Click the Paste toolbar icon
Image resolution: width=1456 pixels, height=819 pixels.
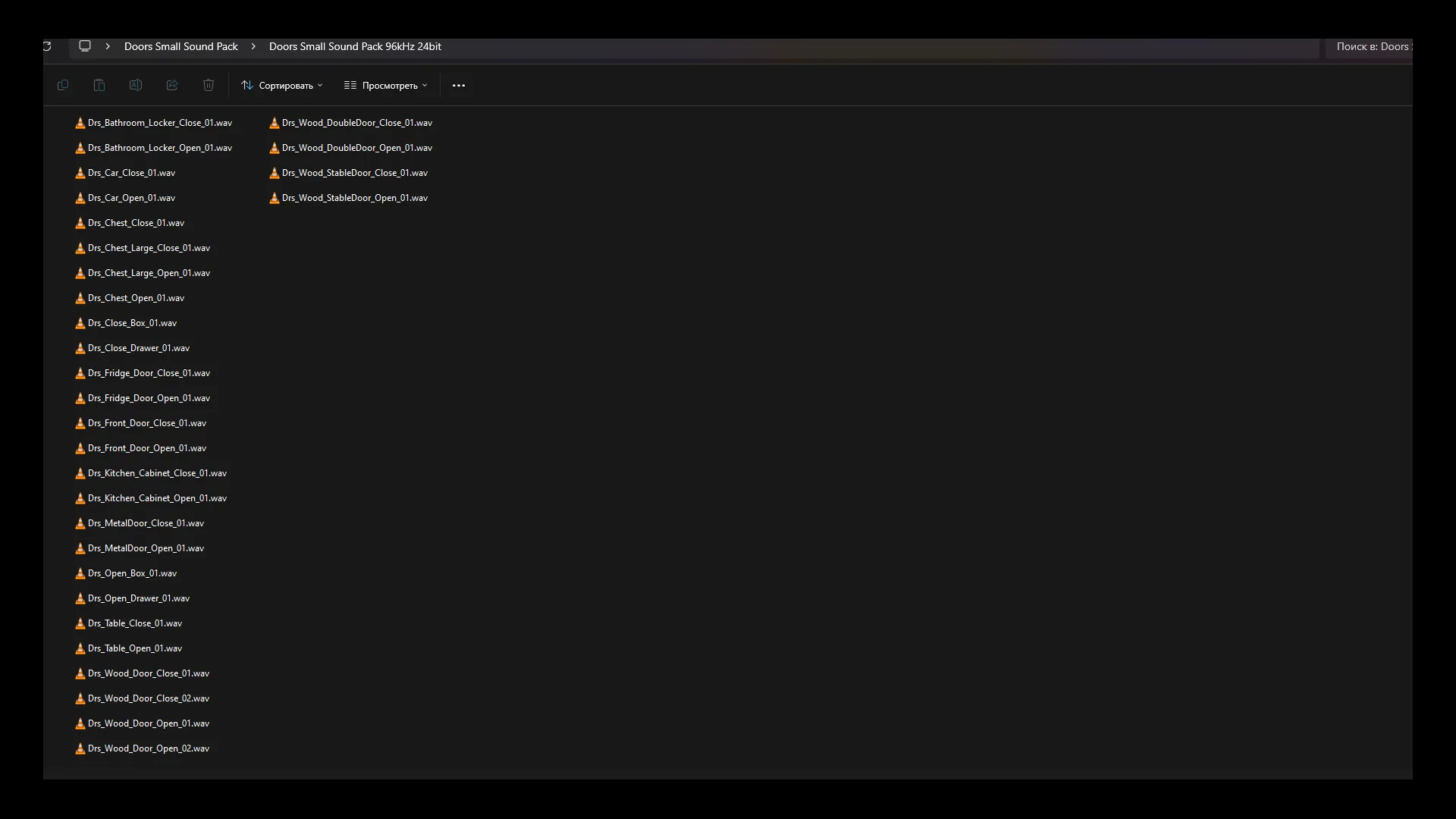click(x=99, y=86)
